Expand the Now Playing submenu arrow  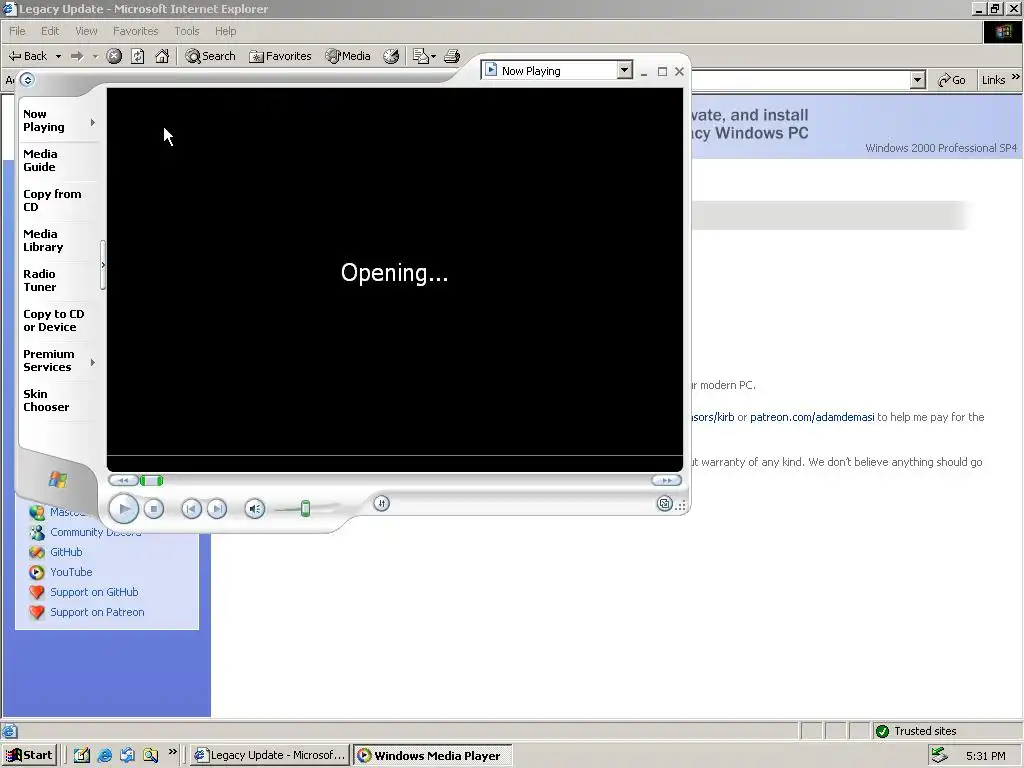pos(93,122)
